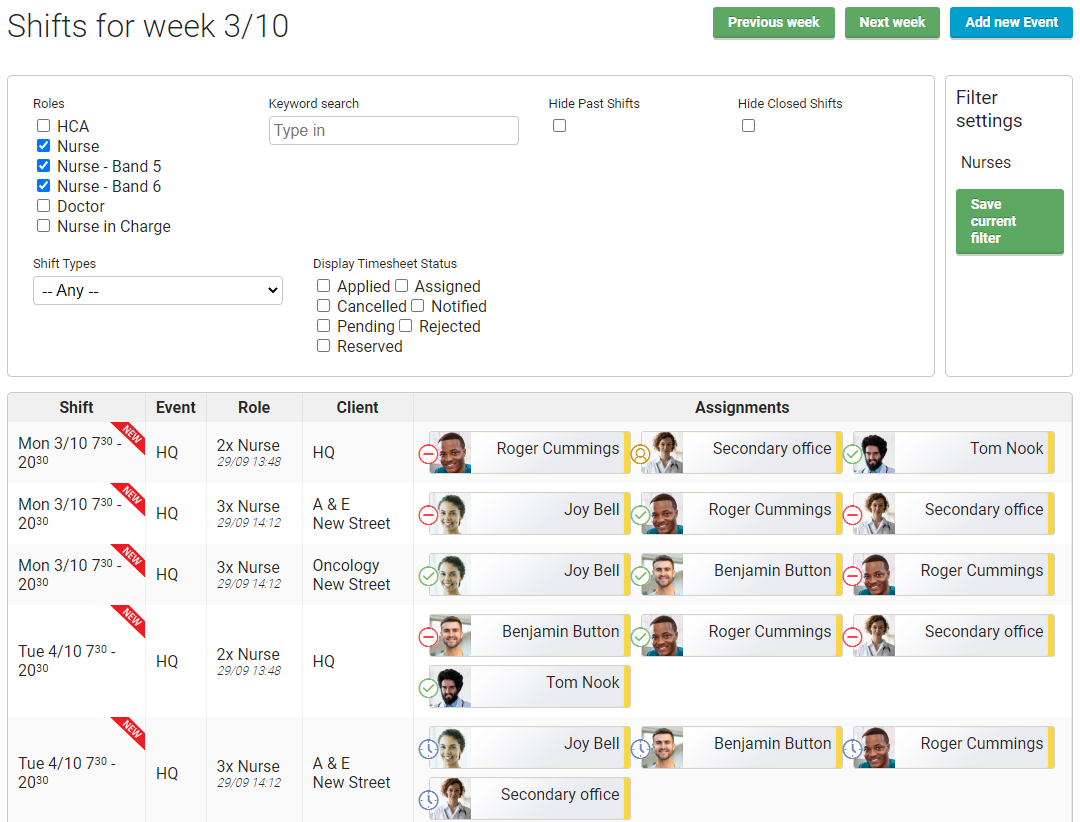This screenshot has height=822, width=1080.
Task: Click green check icon beside Tom Nook first row
Action: pyautogui.click(x=852, y=454)
